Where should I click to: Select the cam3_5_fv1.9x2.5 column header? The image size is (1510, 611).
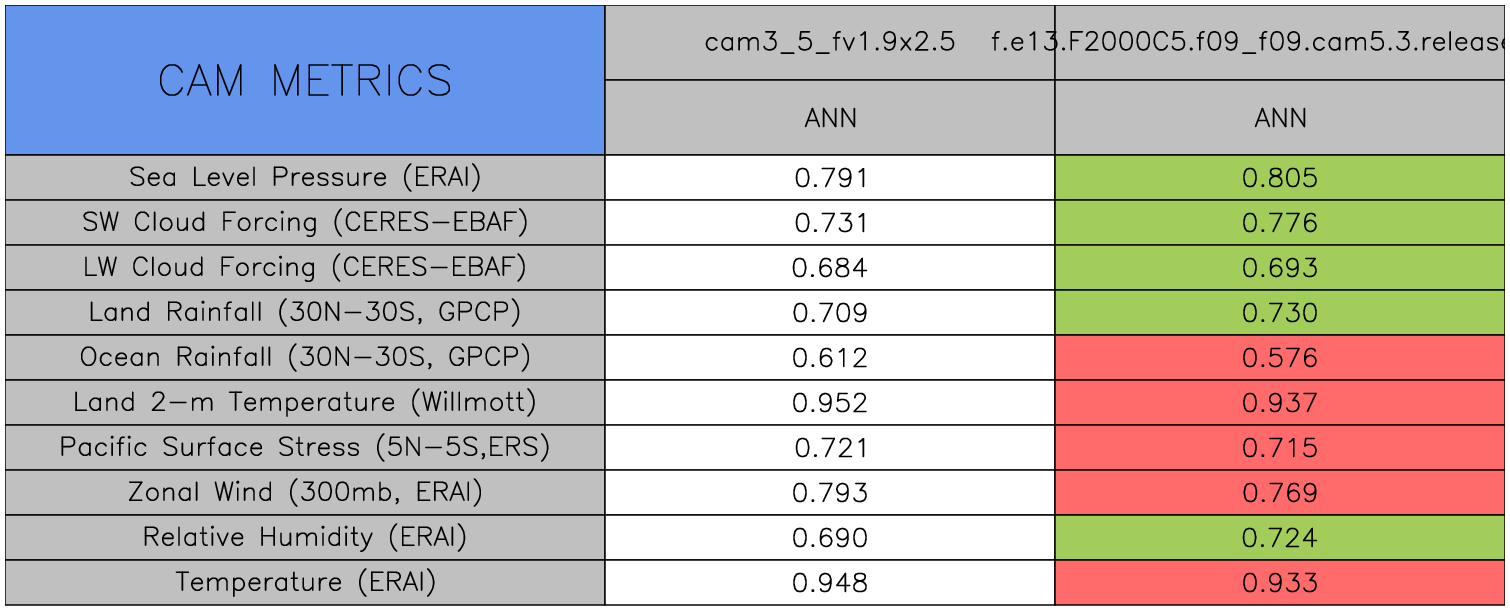(829, 42)
